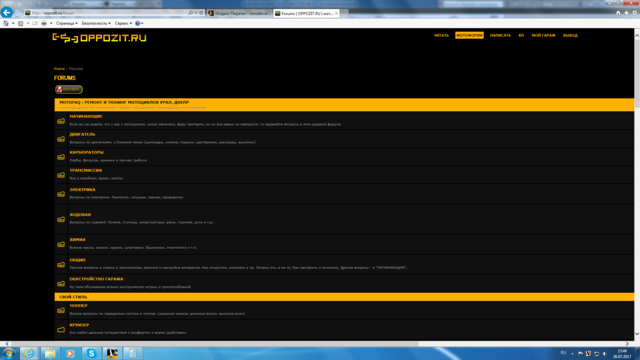Click the КАРБЮРАТОРЫ forum folder icon

[x=61, y=157]
